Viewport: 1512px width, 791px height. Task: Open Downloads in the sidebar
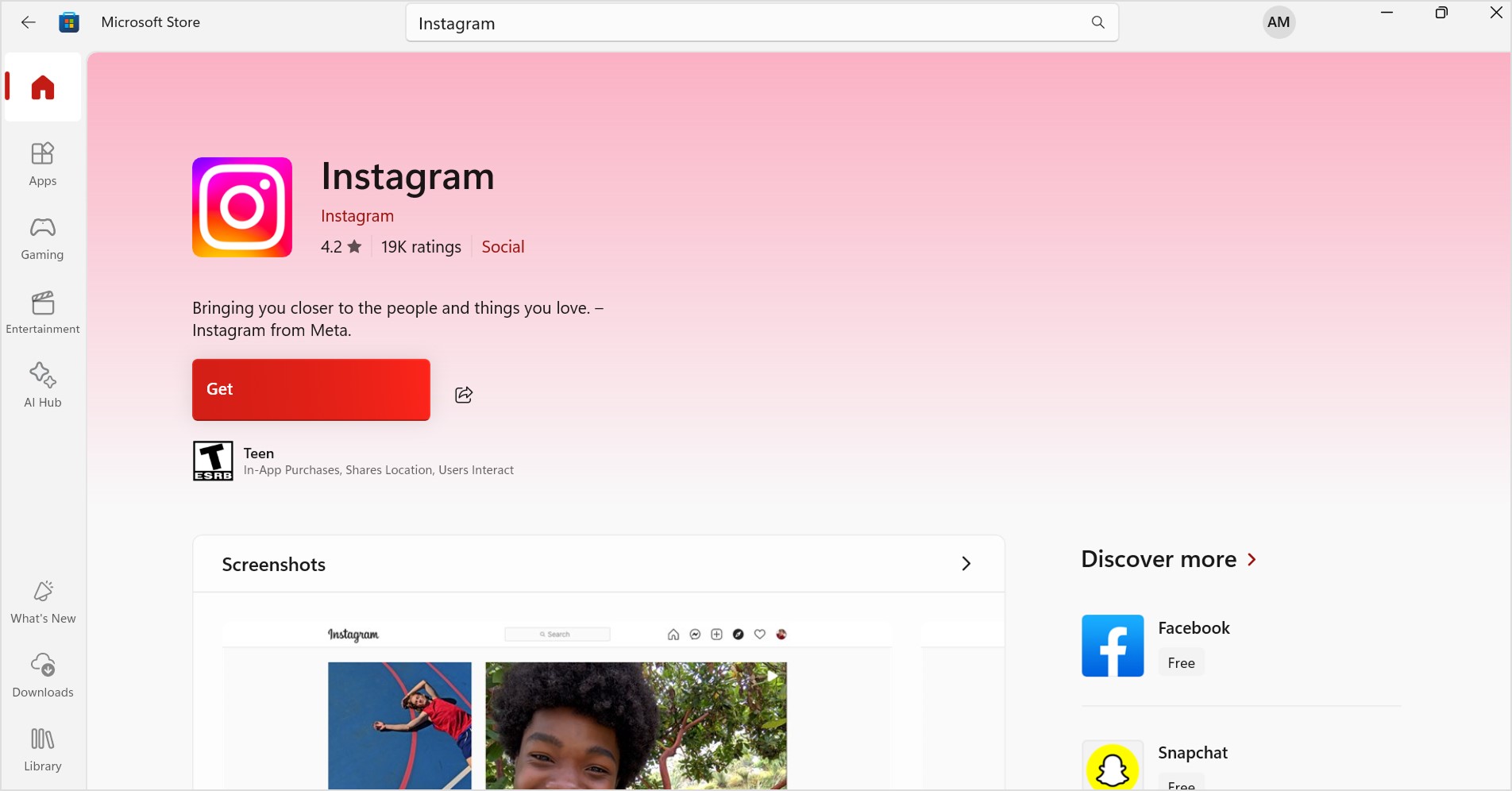(43, 676)
